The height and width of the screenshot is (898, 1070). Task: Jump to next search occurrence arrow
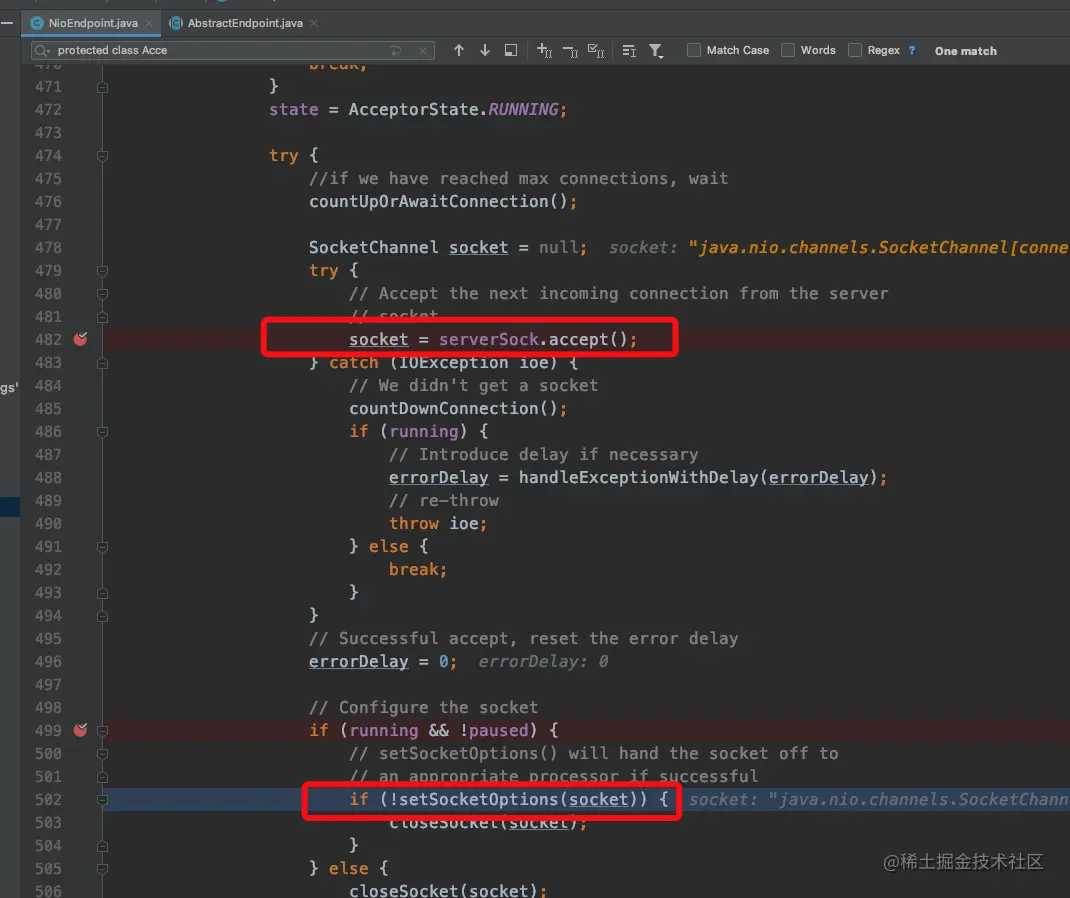pos(485,50)
